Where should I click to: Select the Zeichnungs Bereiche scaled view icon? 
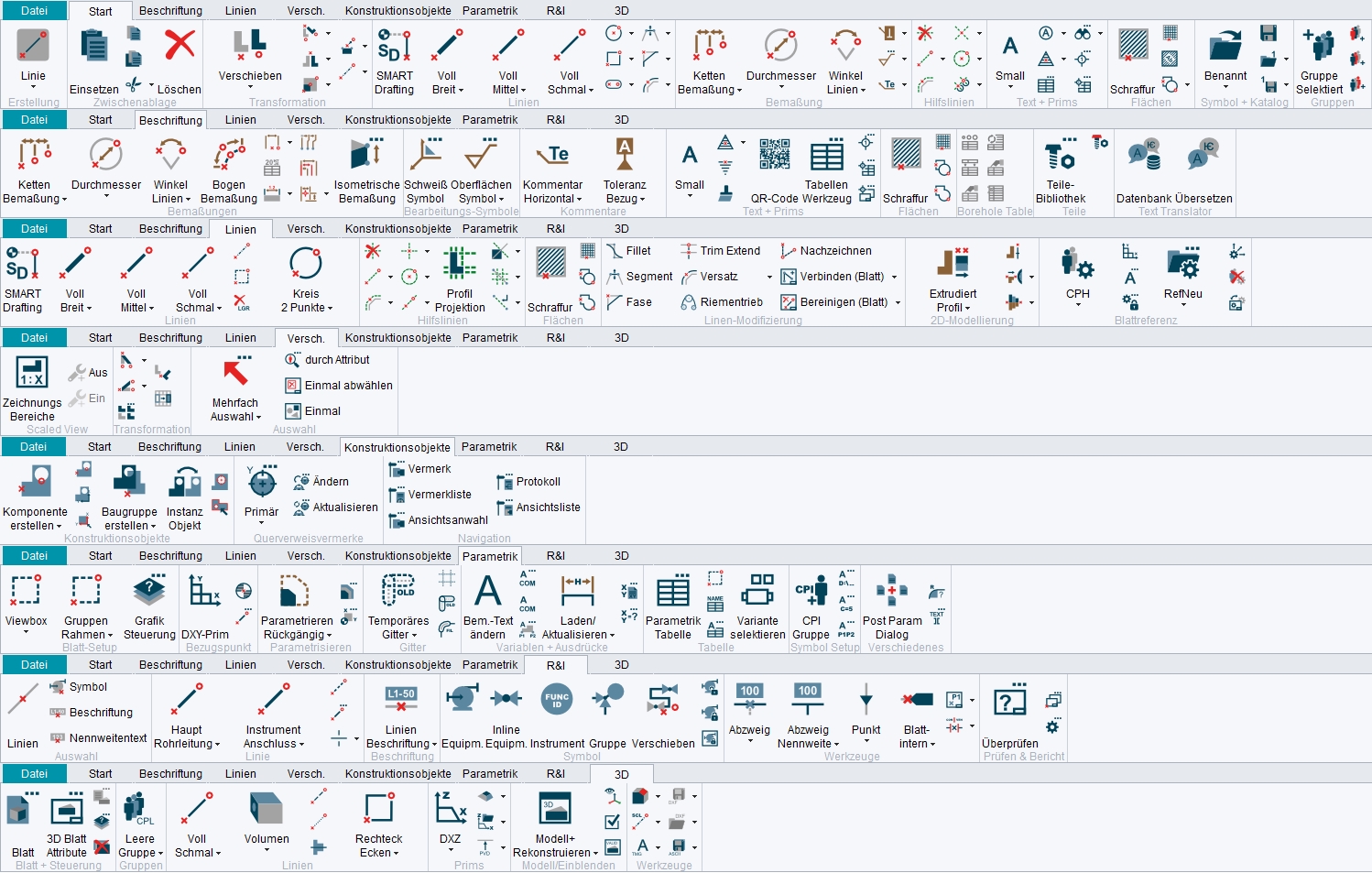pos(32,373)
